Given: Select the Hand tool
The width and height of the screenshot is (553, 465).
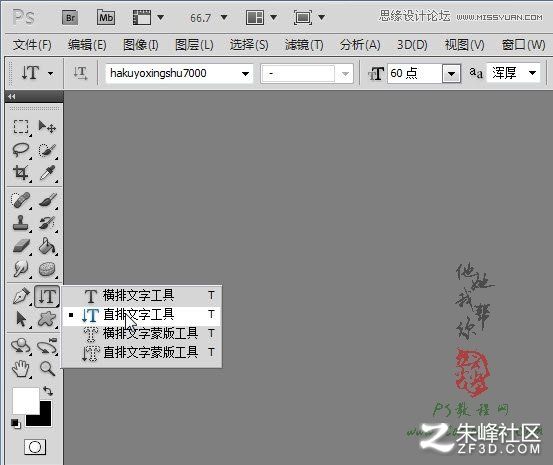Looking at the screenshot, I should pyautogui.click(x=21, y=369).
